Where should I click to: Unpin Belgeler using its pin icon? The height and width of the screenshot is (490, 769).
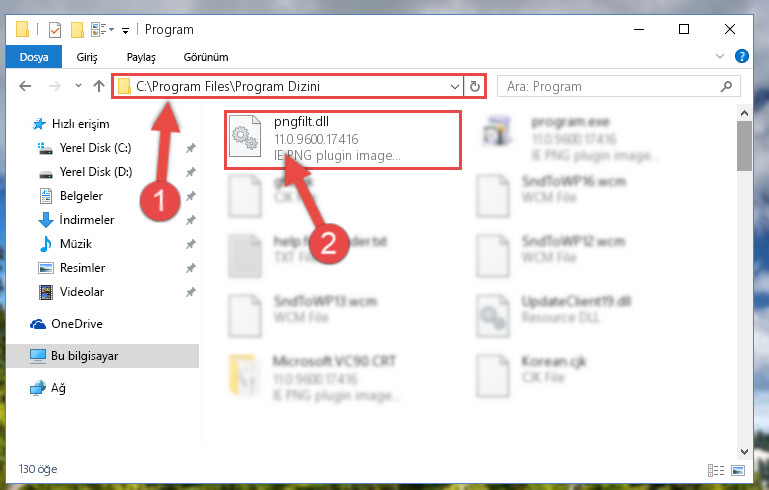pos(191,196)
